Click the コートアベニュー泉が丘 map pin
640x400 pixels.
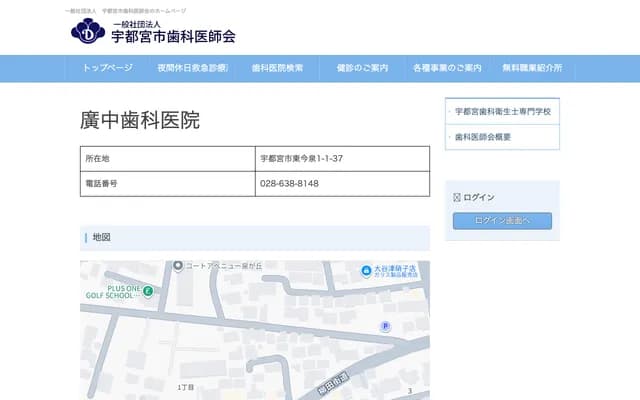click(x=178, y=266)
